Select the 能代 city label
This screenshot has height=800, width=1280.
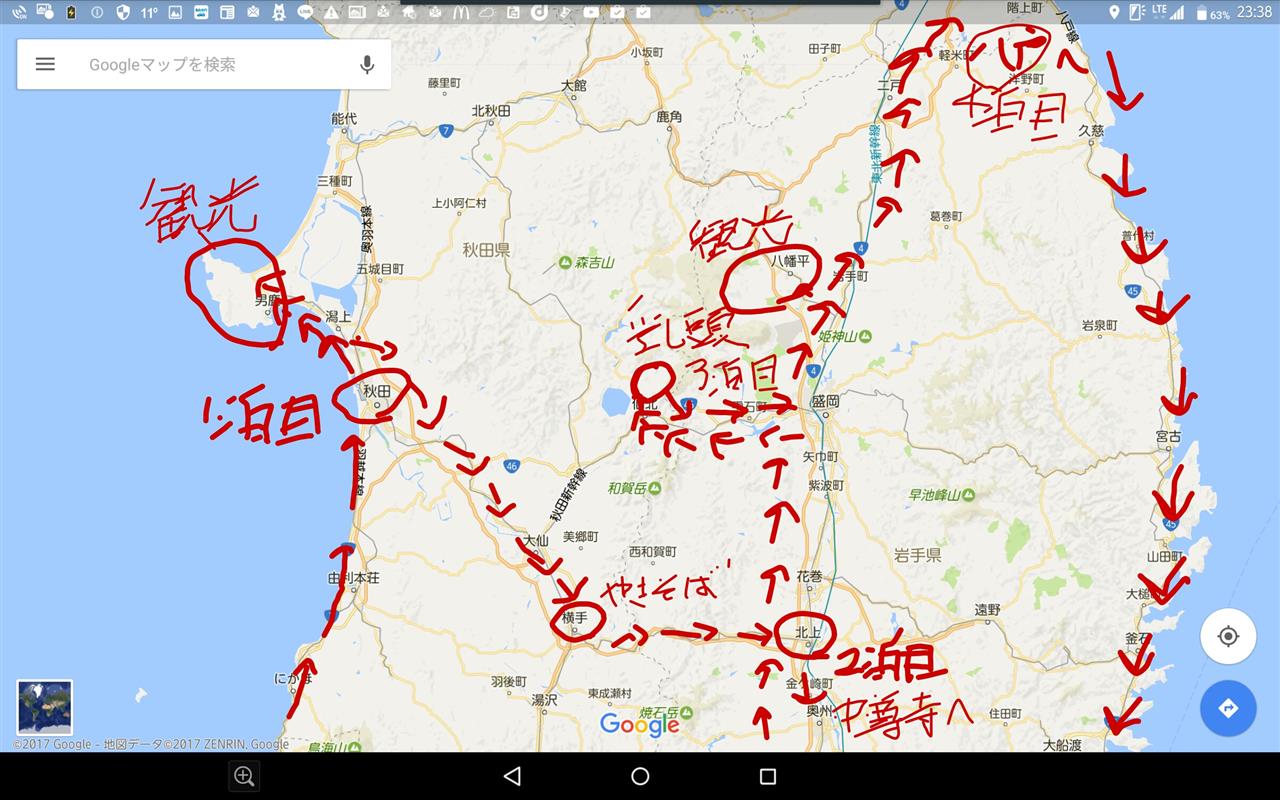tap(343, 118)
